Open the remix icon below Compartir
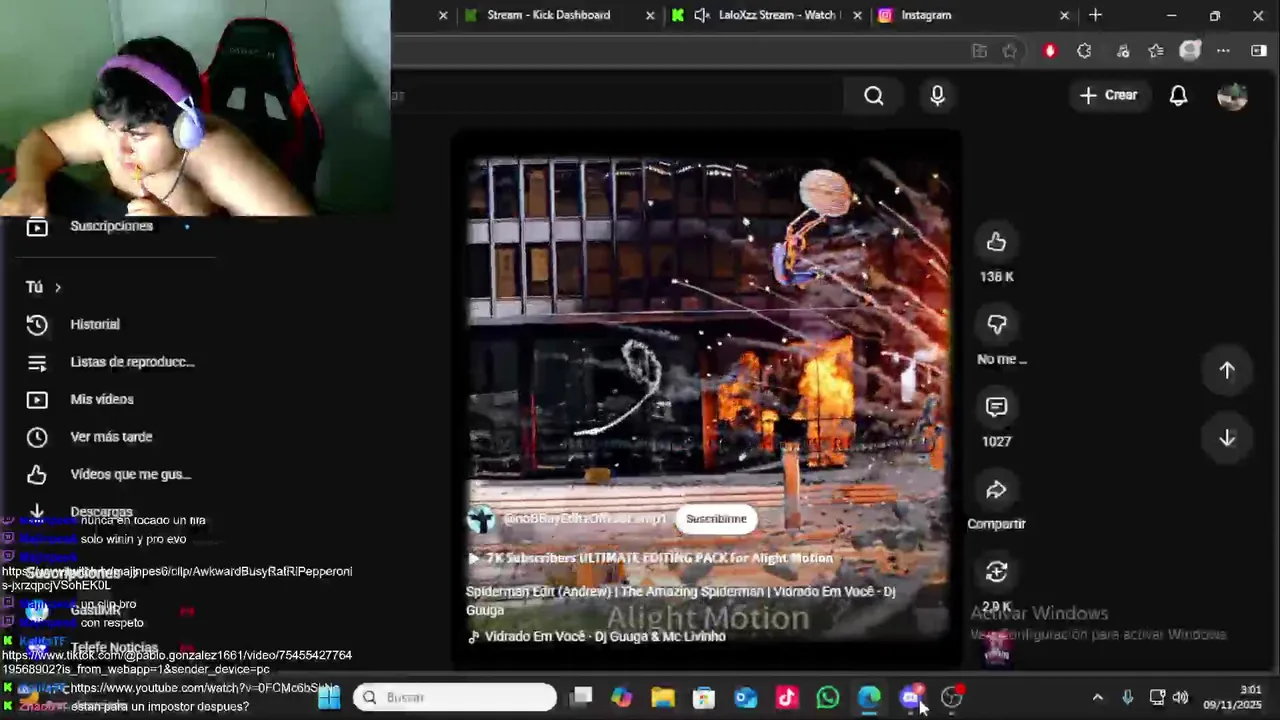 point(996,572)
